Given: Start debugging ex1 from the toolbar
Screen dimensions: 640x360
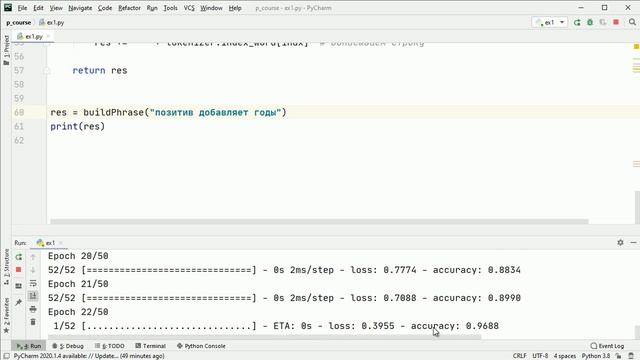Looking at the screenshot, I should (590, 22).
